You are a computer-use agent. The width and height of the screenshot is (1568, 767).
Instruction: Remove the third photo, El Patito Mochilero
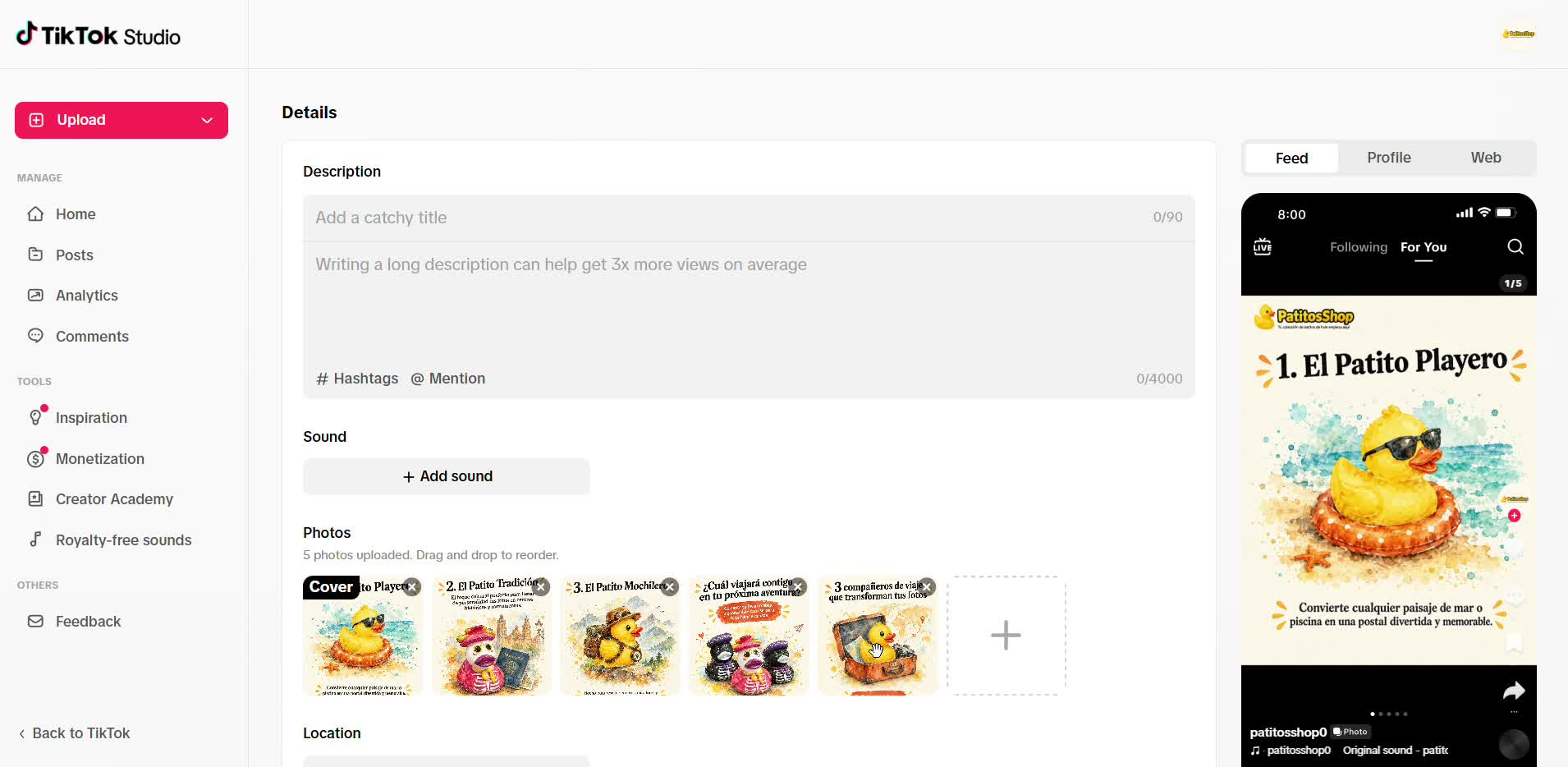[671, 587]
